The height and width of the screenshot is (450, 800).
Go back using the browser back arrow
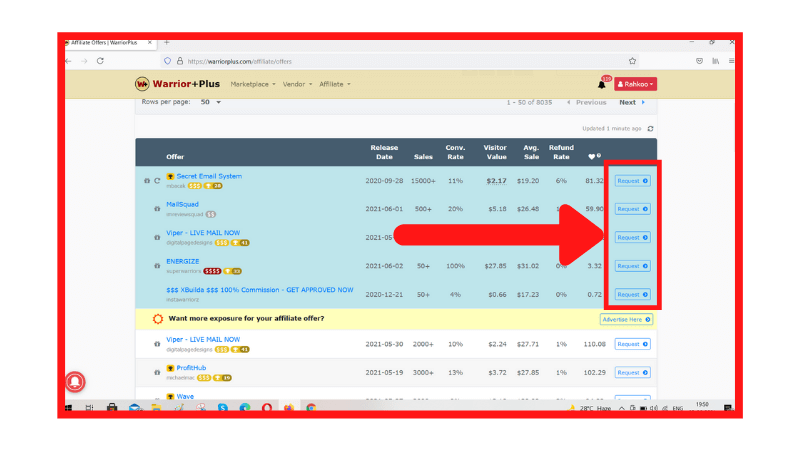click(x=68, y=61)
